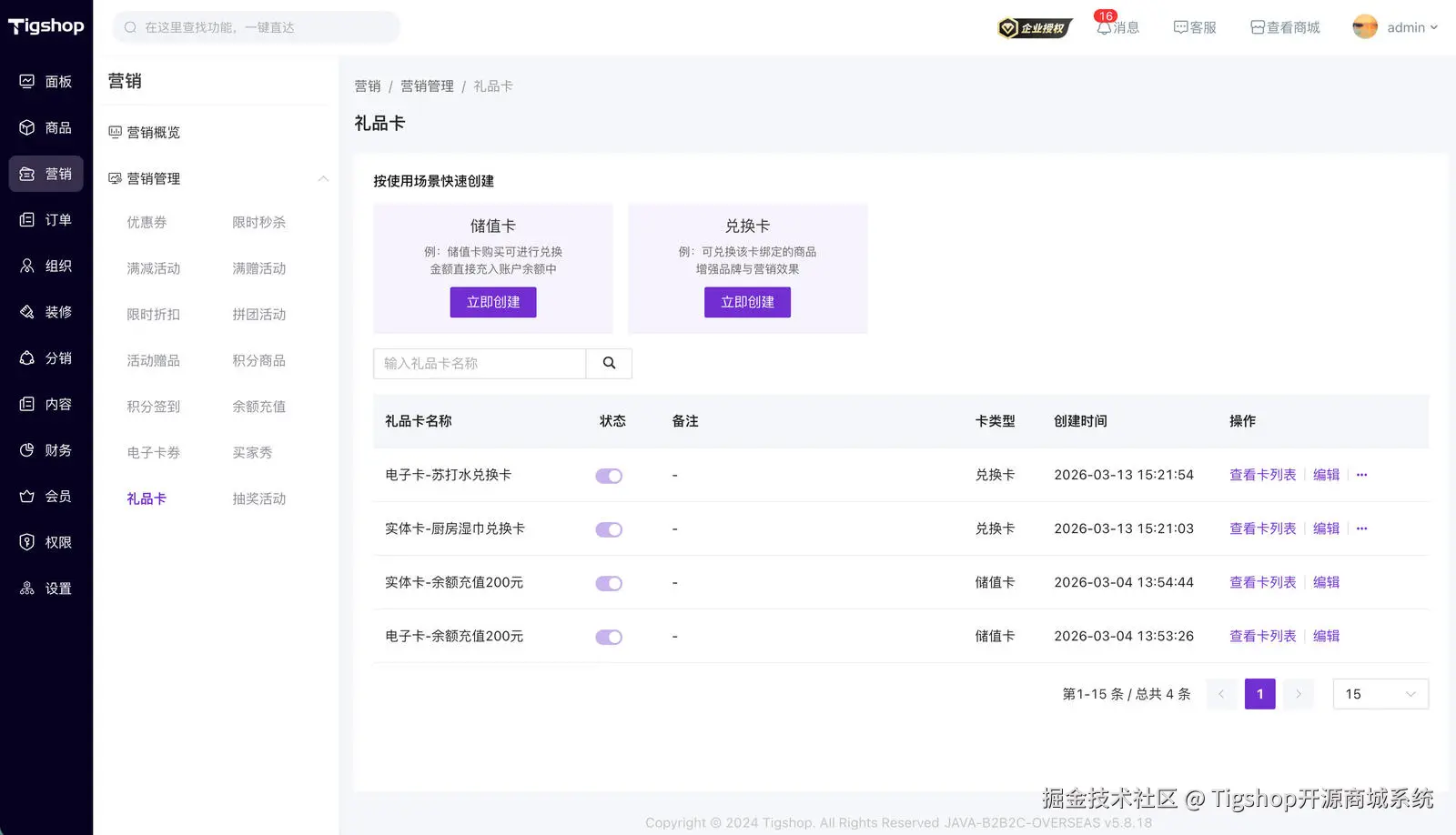Screen dimensions: 1456x835
Task: Toggle status switch for 电子卡-苏打水兑换卡
Action: [609, 476]
